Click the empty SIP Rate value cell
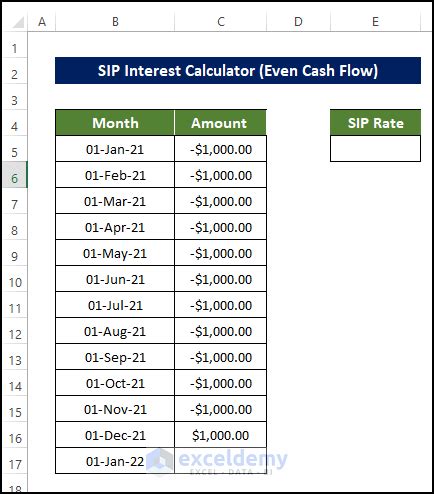The image size is (434, 494). (375, 149)
